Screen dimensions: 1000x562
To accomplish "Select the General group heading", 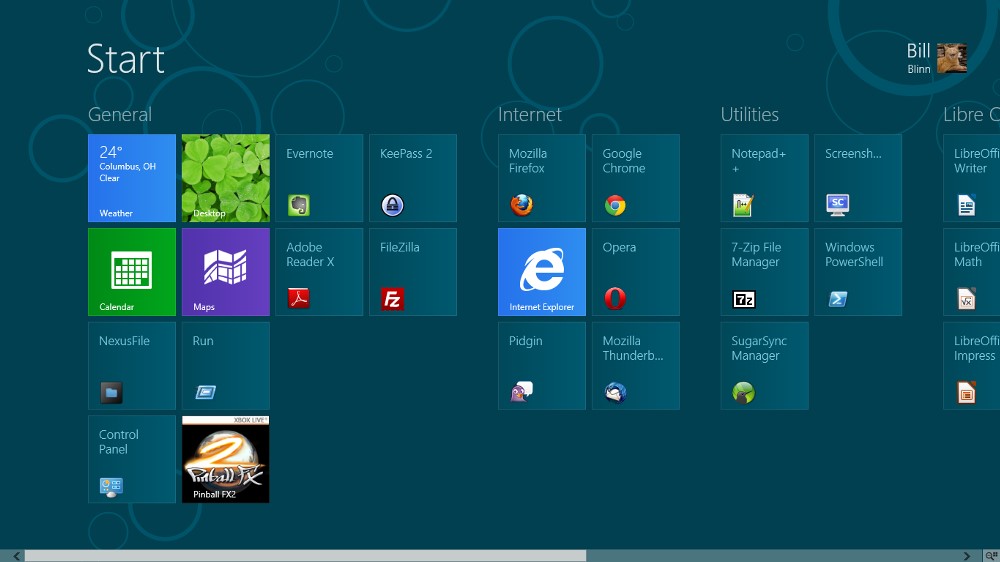I will (x=120, y=115).
